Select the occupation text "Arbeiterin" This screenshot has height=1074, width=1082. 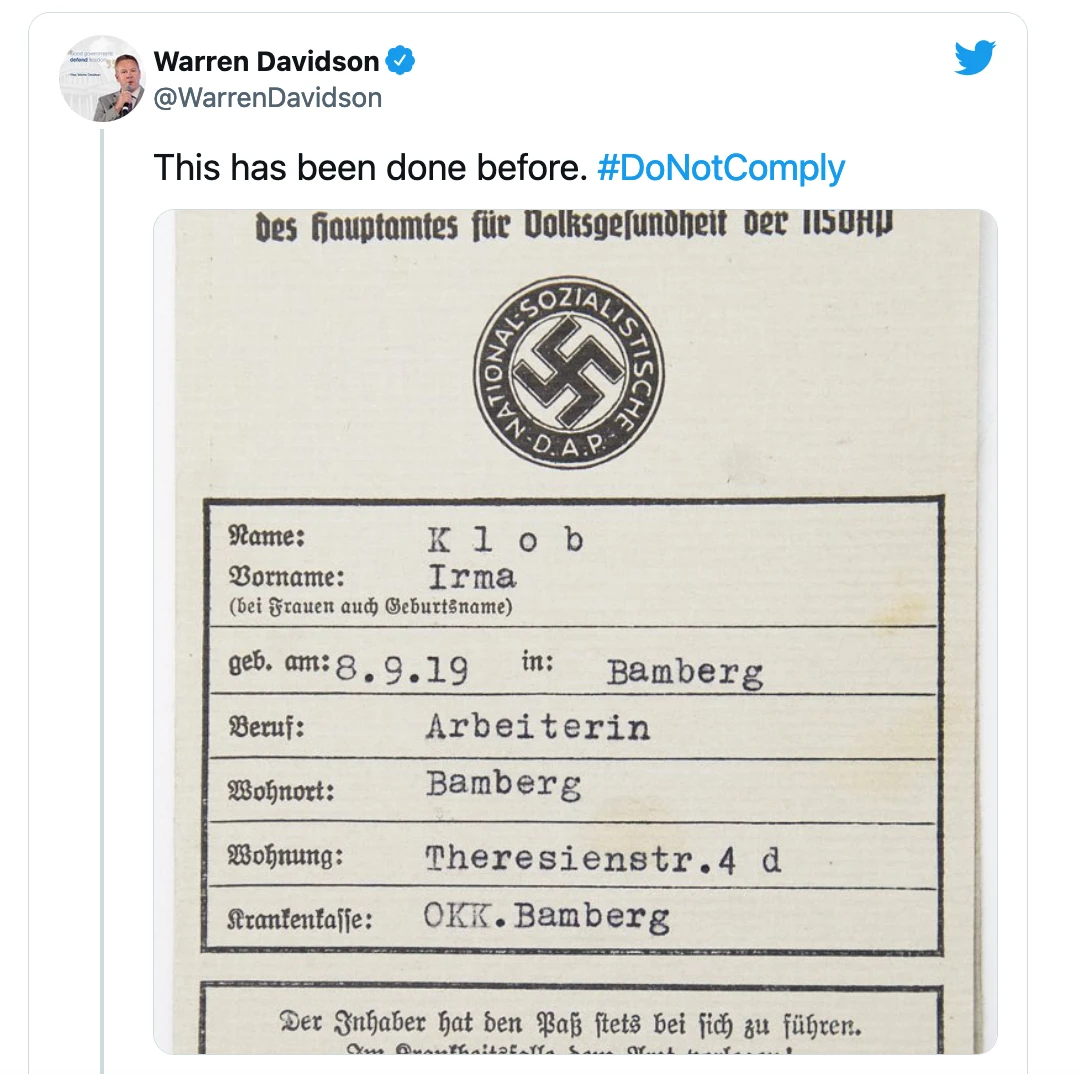(537, 726)
